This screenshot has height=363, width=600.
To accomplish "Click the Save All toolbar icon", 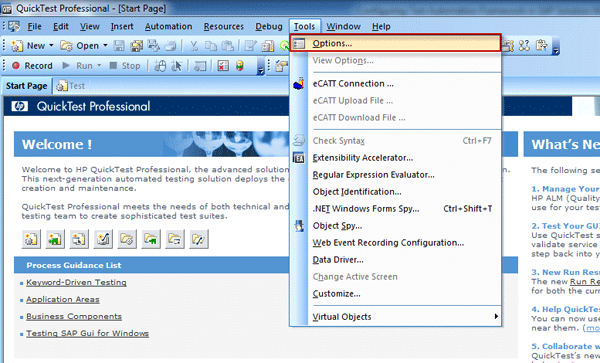I will 136,46.
